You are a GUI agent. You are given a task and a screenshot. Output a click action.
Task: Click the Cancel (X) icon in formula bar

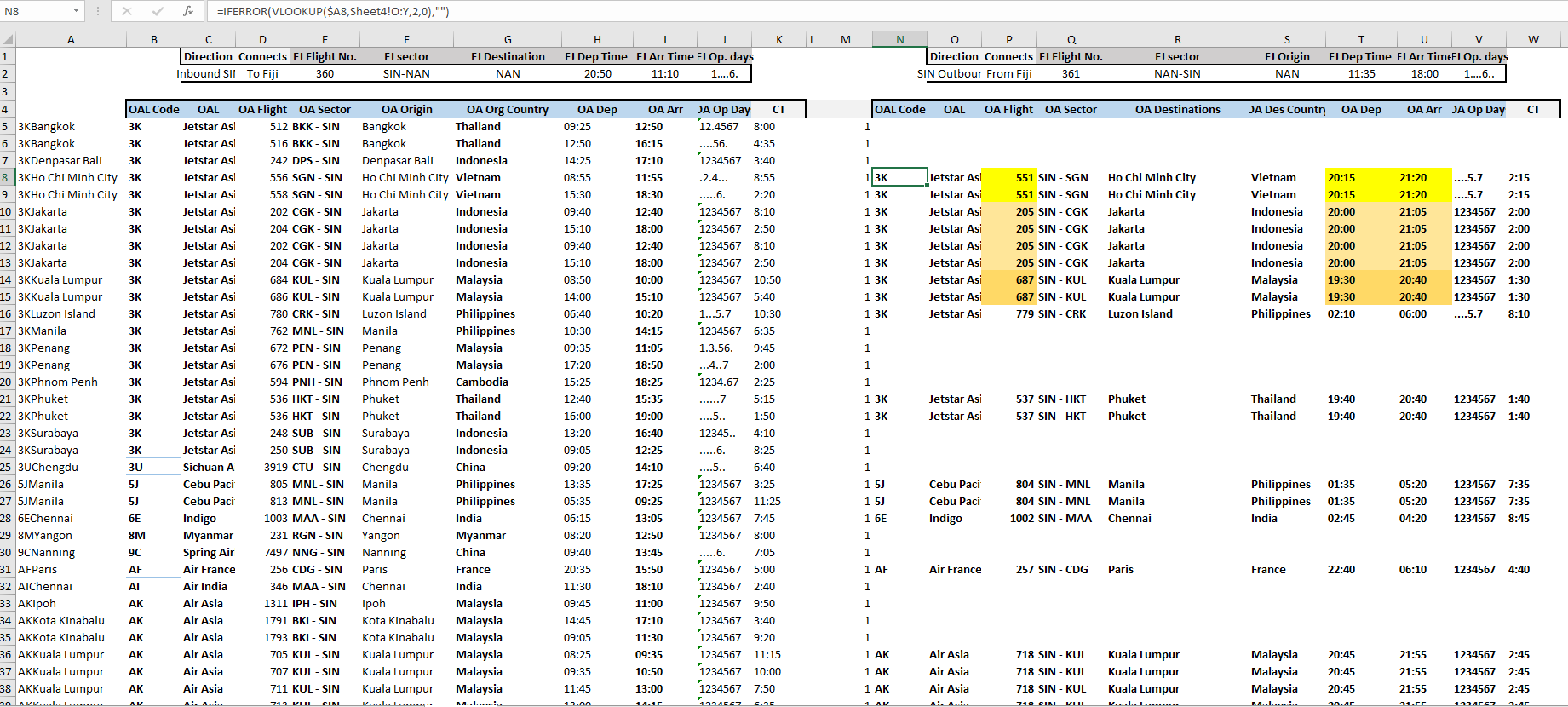click(127, 11)
